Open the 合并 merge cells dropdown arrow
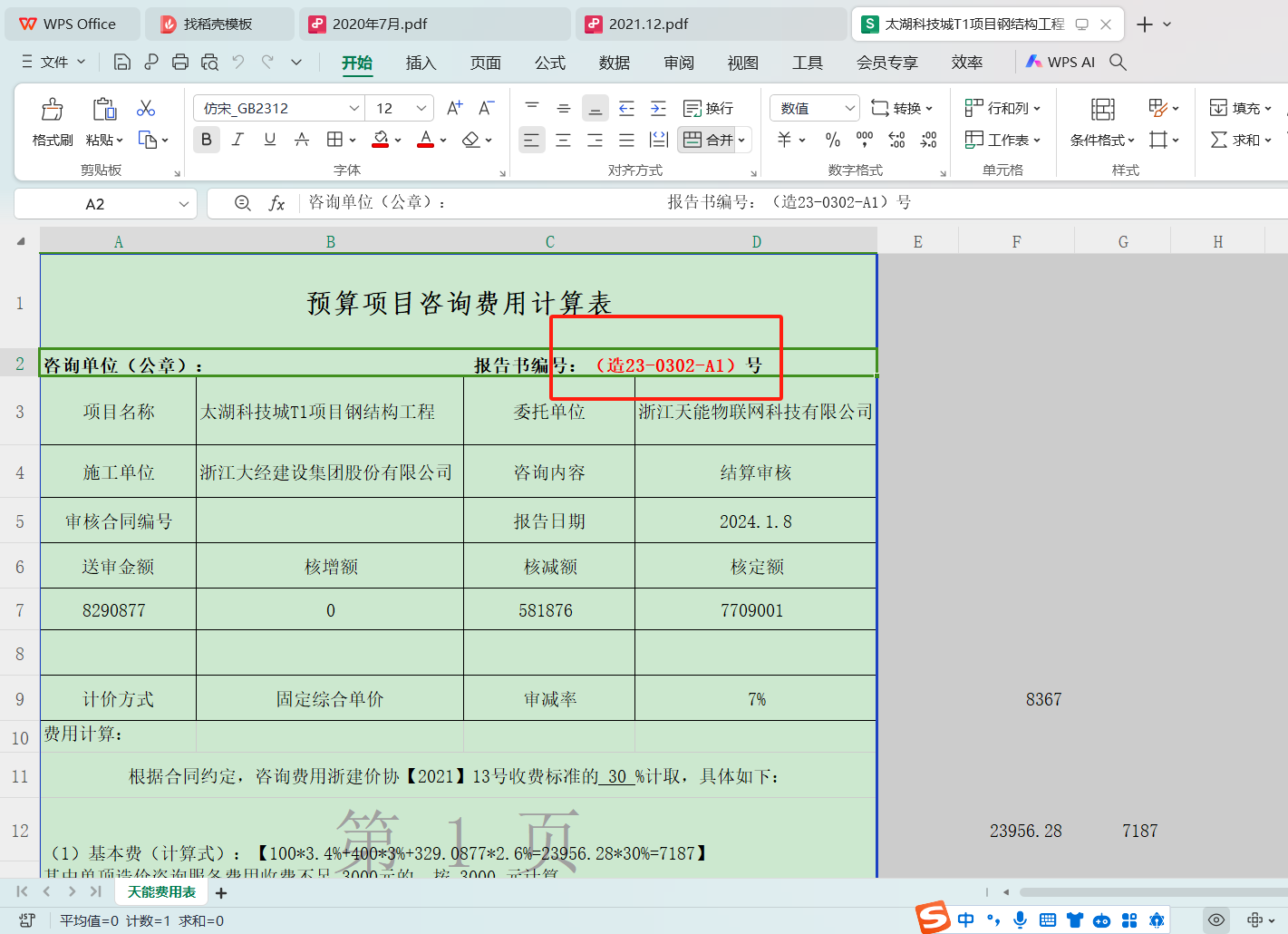Viewport: 1288px width, 934px height. [741, 140]
